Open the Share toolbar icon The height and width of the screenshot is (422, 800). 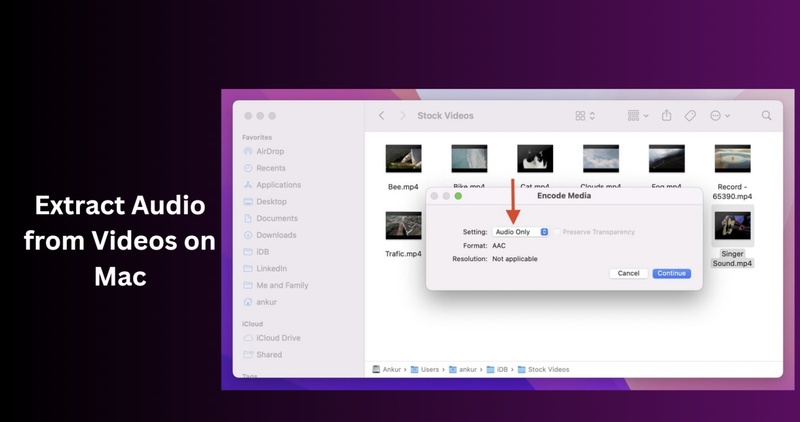[666, 116]
